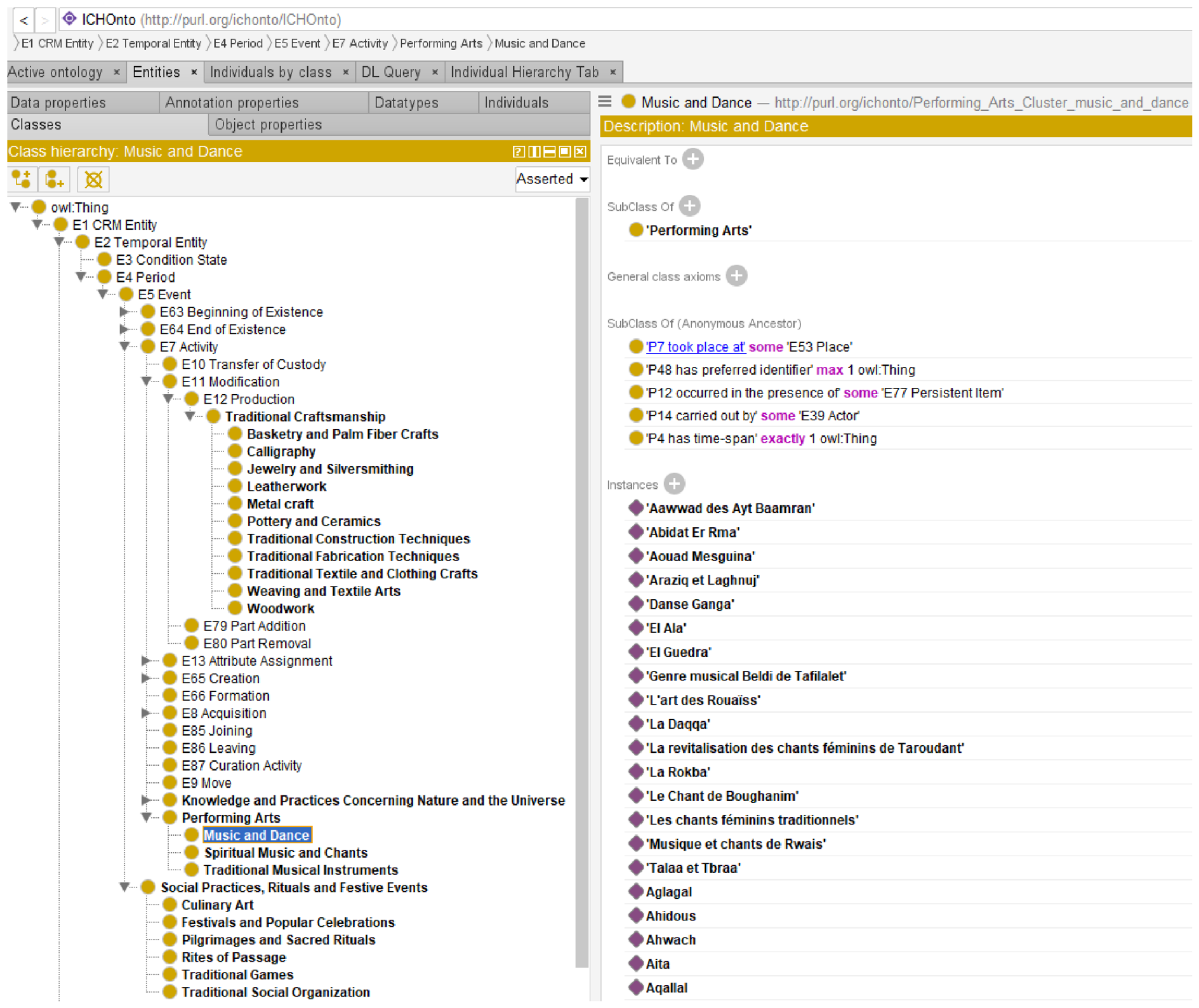Add a General class axiom

(736, 276)
